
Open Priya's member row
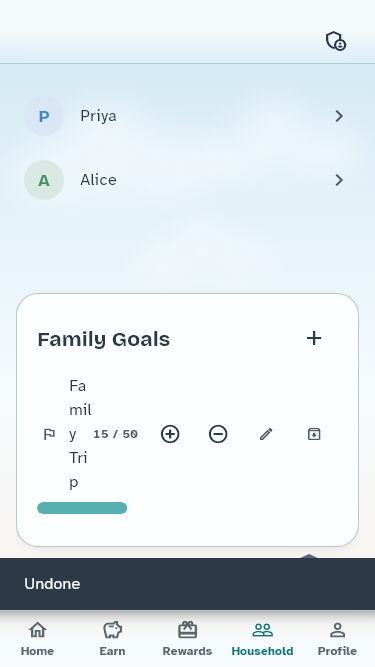[188, 116]
